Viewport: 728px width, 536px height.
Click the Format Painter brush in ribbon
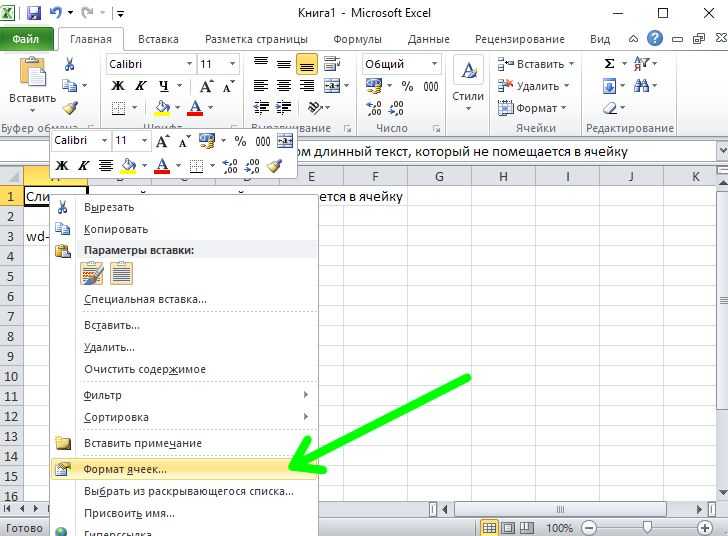70,108
